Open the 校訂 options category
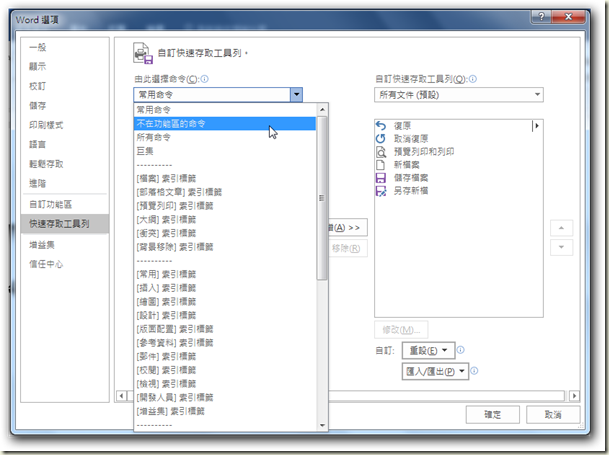Viewport: 609px width, 455px height. tap(65, 86)
